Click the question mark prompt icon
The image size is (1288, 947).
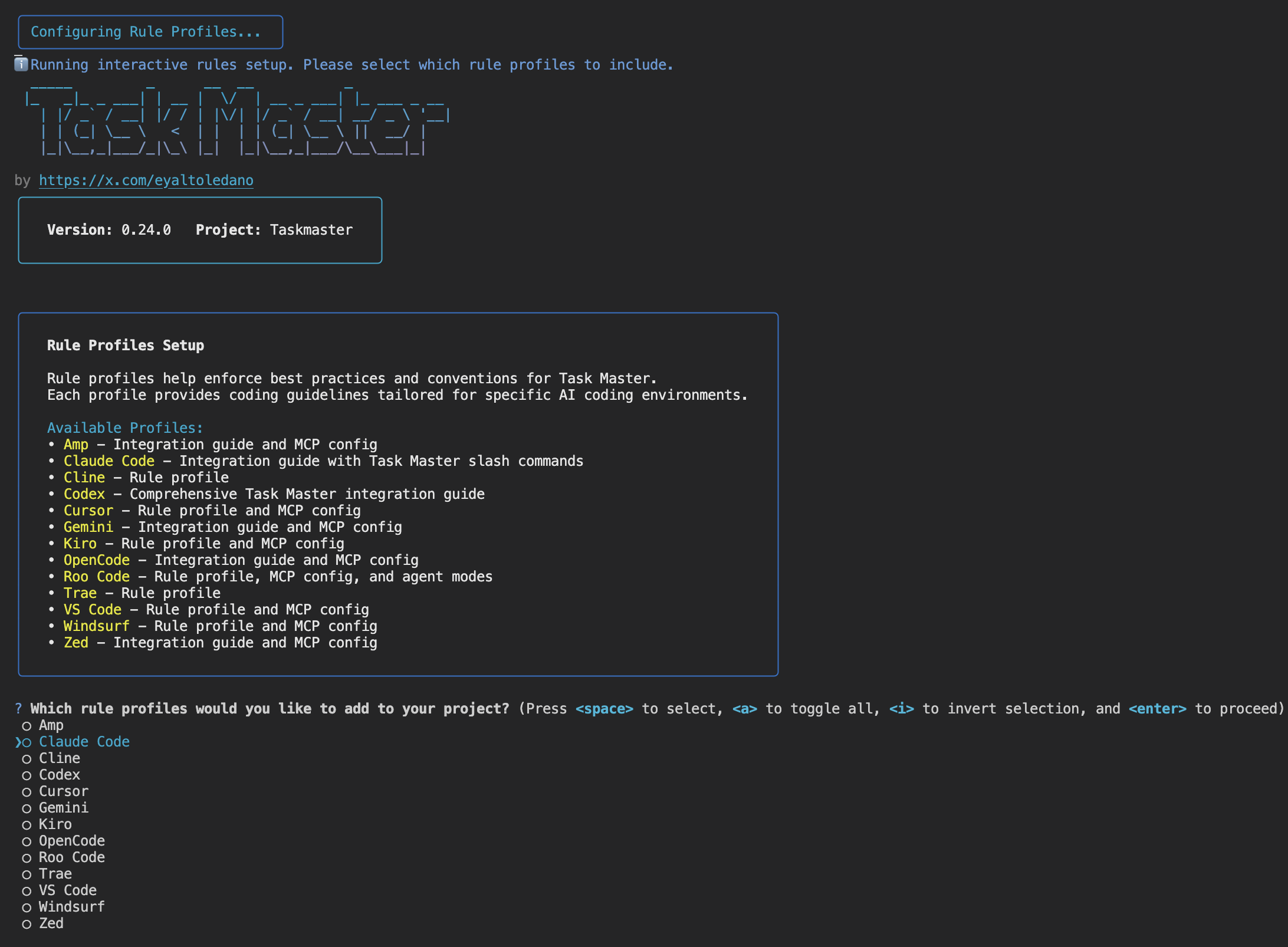(18, 709)
